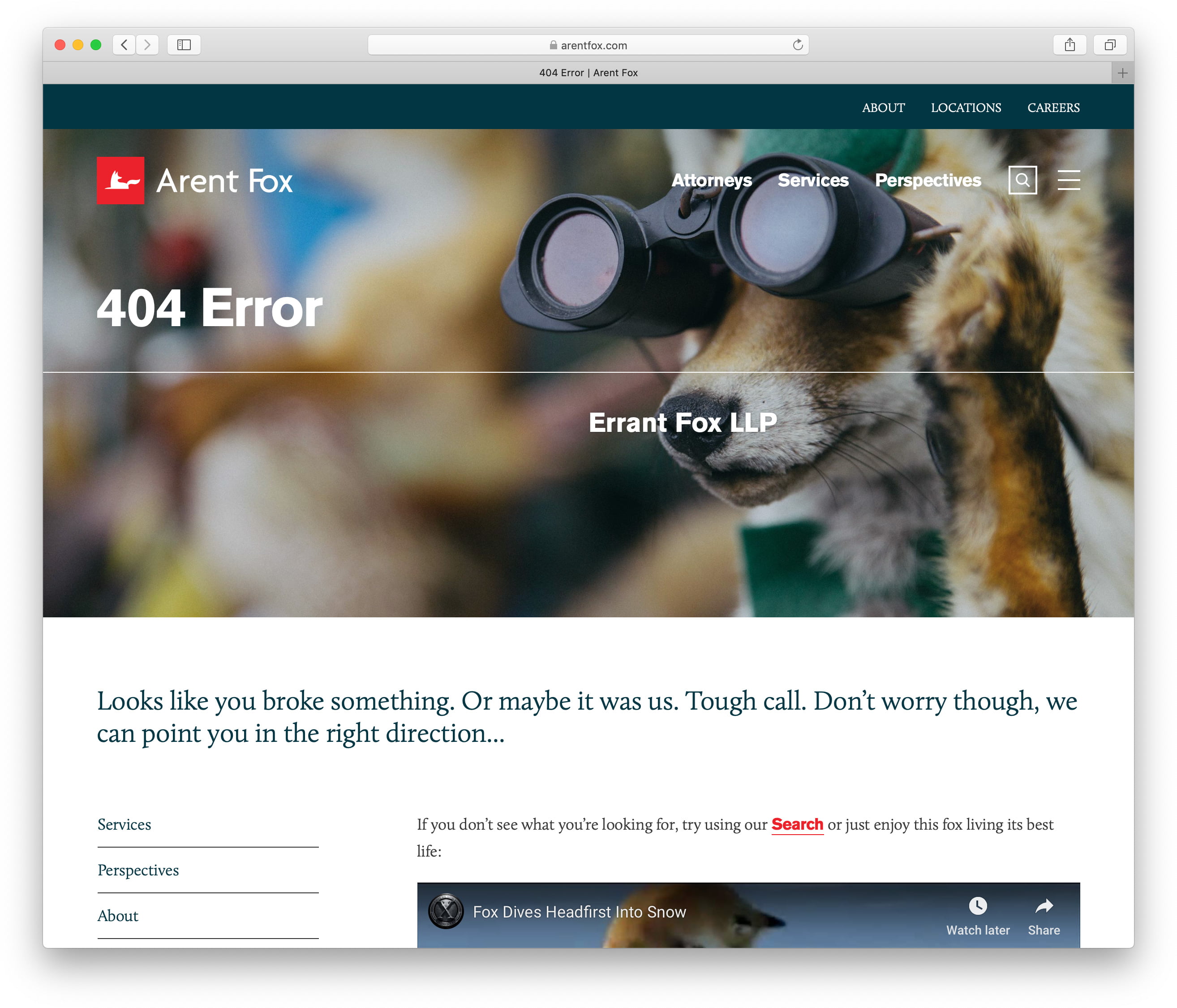Click the Perspectives navigation menu item

pyautogui.click(x=928, y=181)
